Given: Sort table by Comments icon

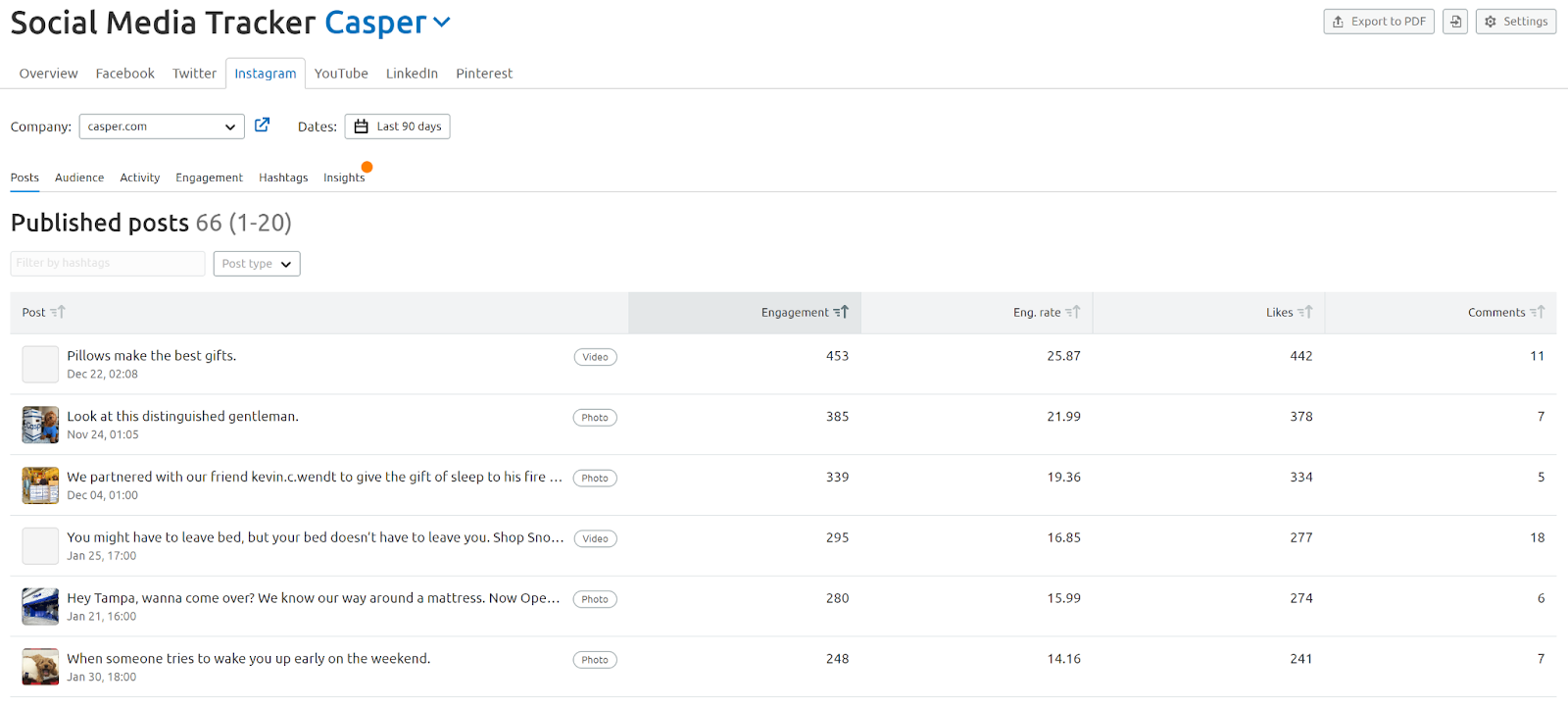Looking at the screenshot, I should pyautogui.click(x=1537, y=312).
